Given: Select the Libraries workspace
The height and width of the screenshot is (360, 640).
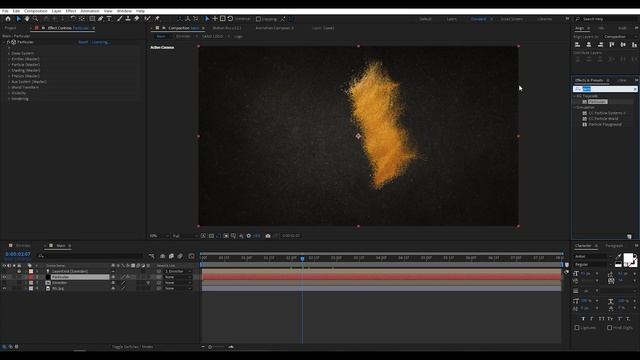Looking at the screenshot, I should (544, 19).
